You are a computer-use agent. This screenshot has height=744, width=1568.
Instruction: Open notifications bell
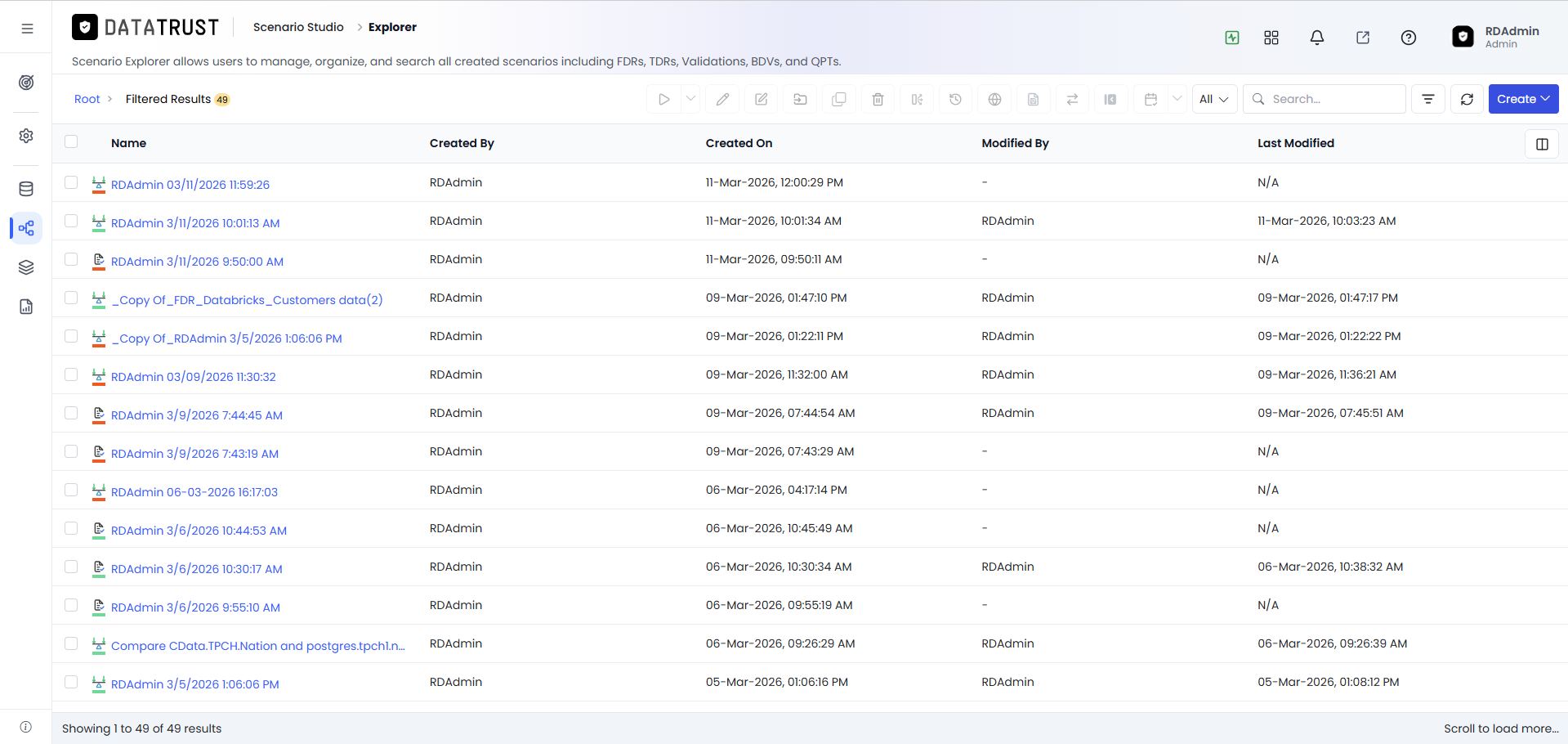click(x=1317, y=38)
